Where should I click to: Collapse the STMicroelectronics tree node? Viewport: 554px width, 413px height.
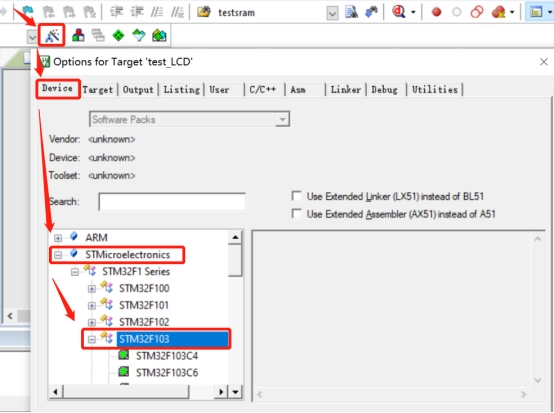[x=58, y=255]
